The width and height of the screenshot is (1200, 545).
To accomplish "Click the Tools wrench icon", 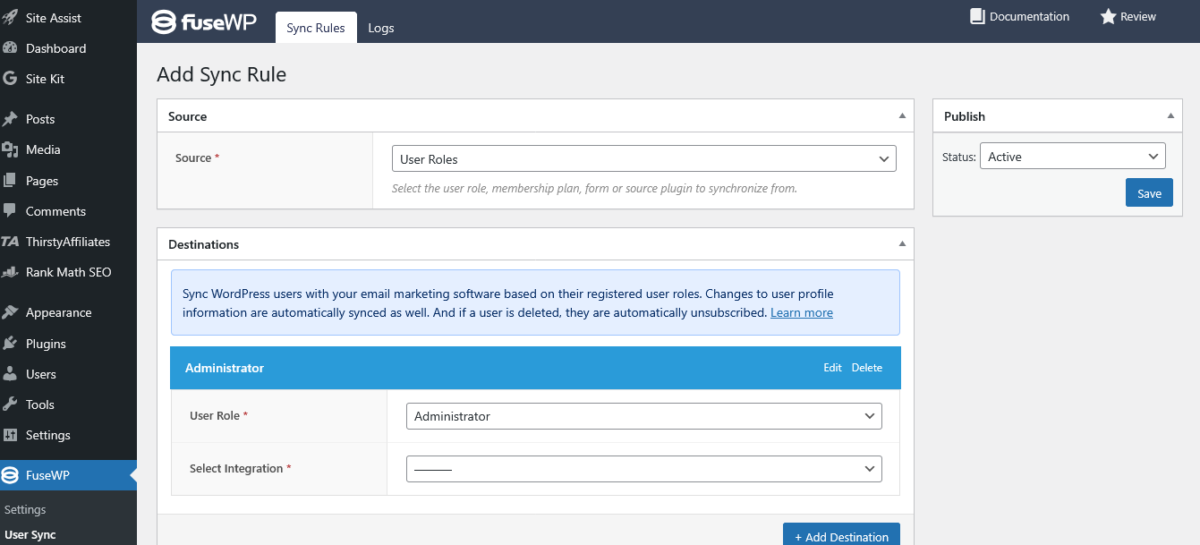I will pyautogui.click(x=10, y=405).
